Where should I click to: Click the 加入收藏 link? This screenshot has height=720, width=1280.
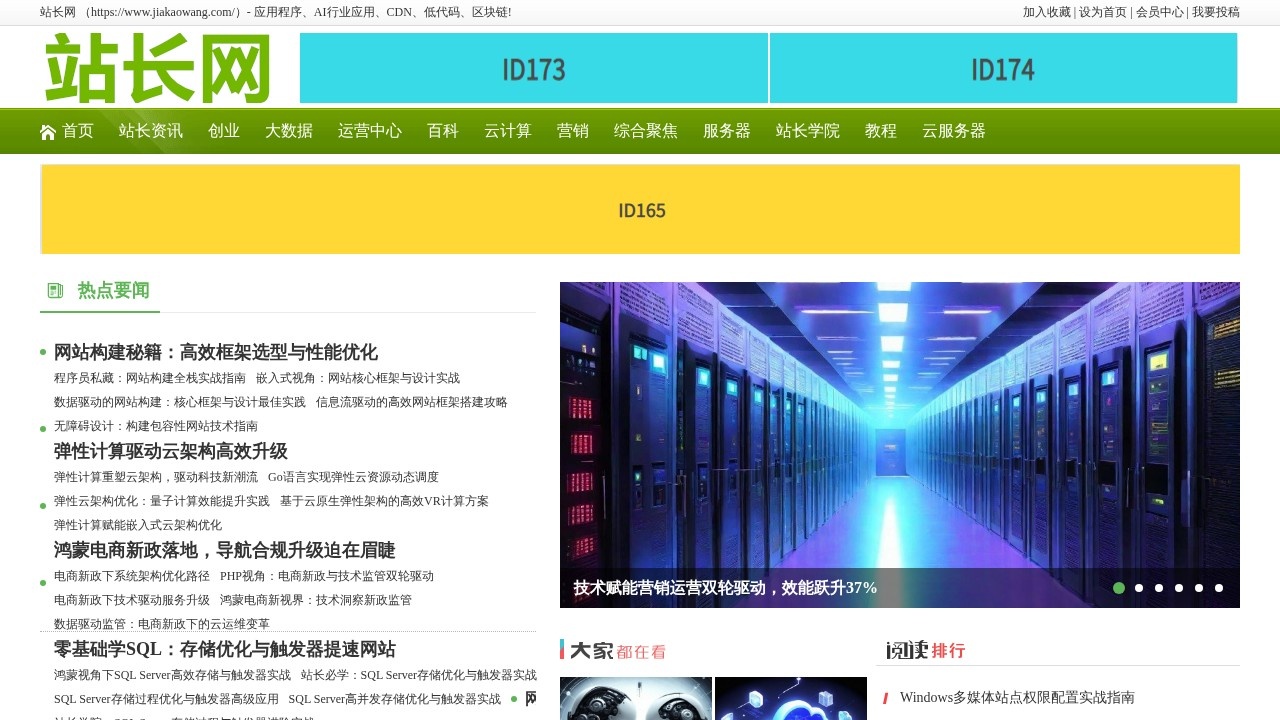1047,12
